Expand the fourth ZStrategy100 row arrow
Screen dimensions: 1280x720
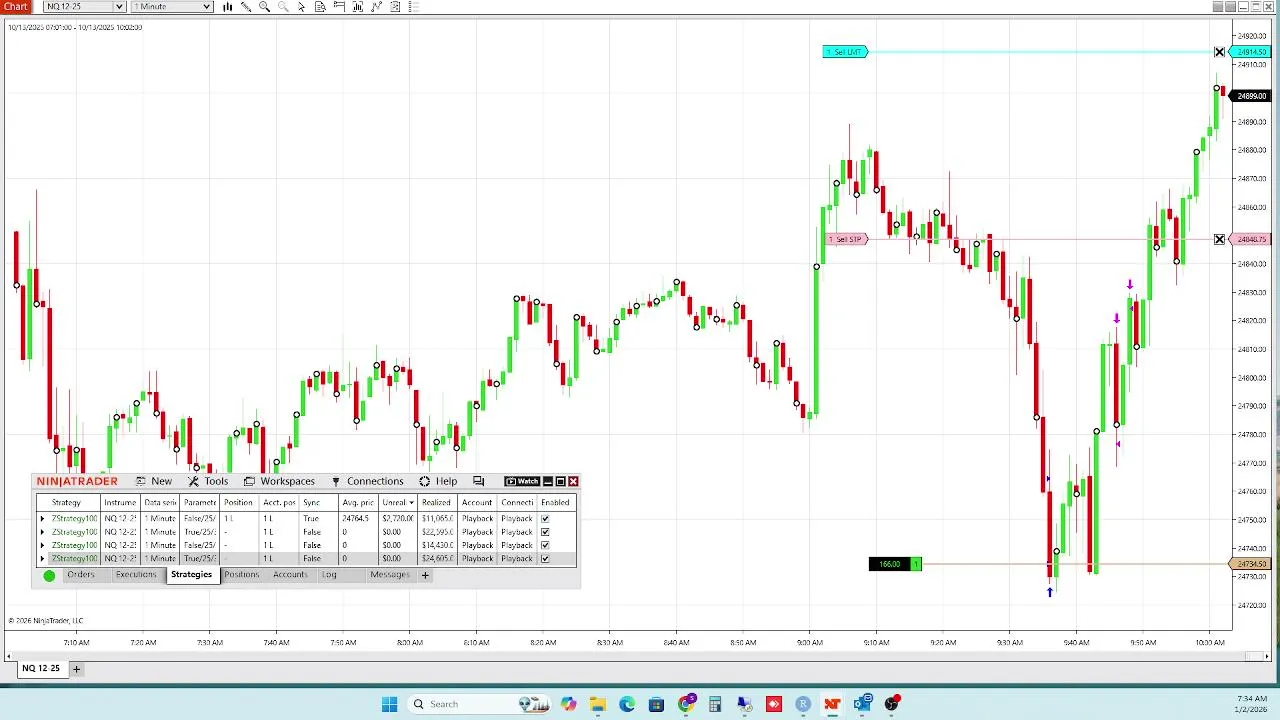(42, 558)
